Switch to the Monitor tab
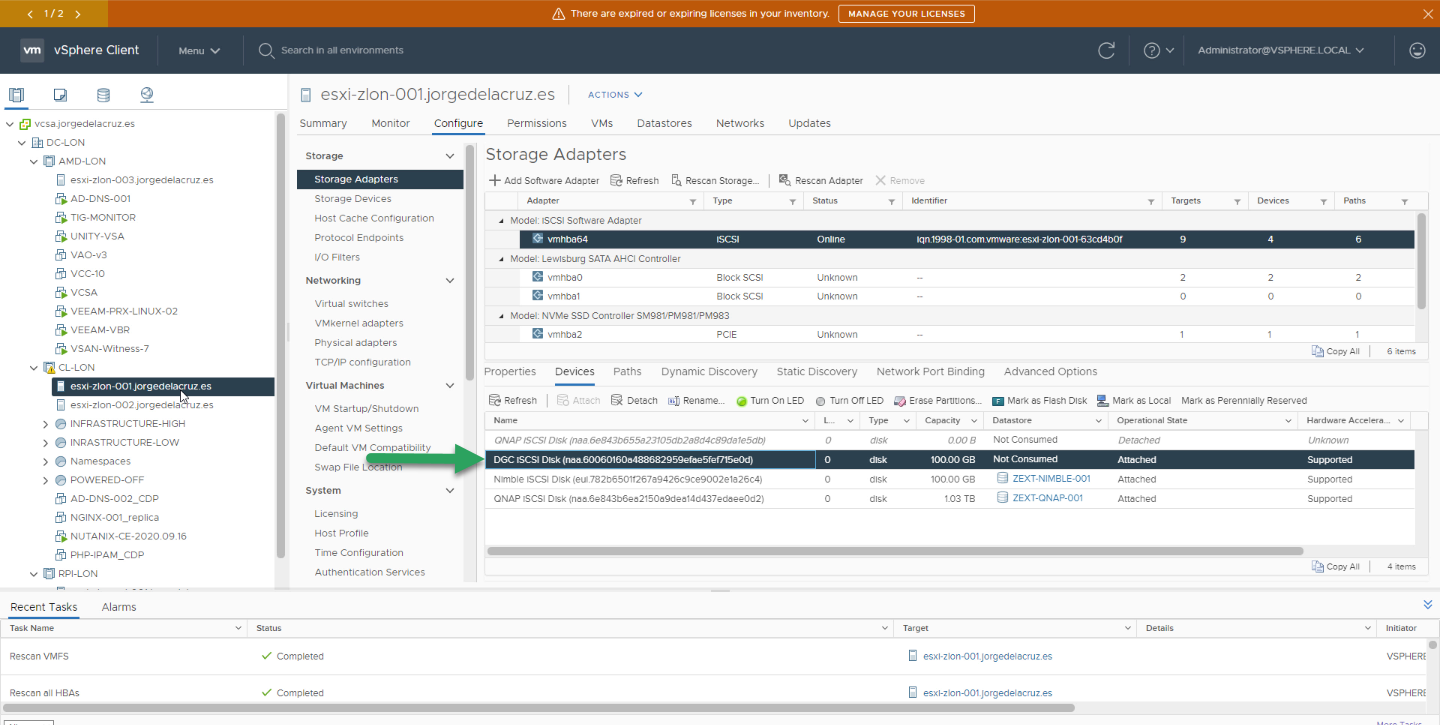 coord(391,123)
